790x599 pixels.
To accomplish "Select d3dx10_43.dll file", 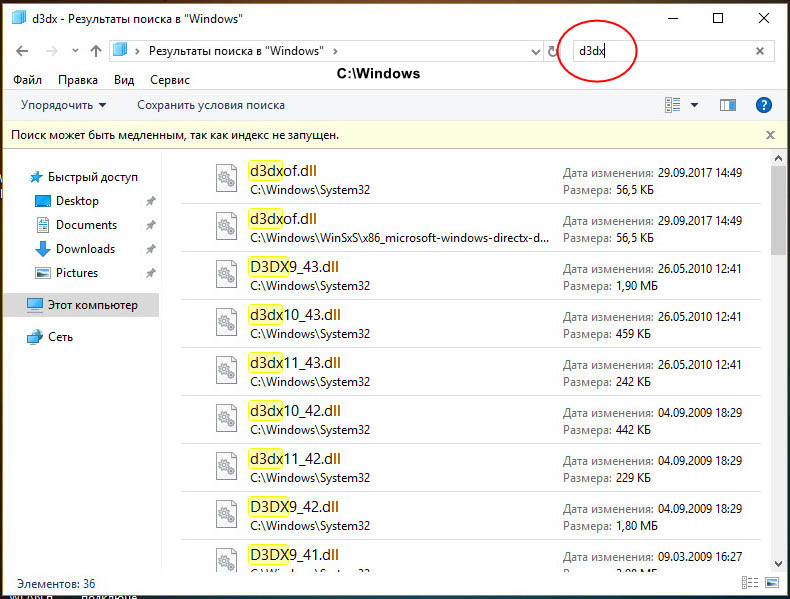I will pyautogui.click(x=471, y=323).
